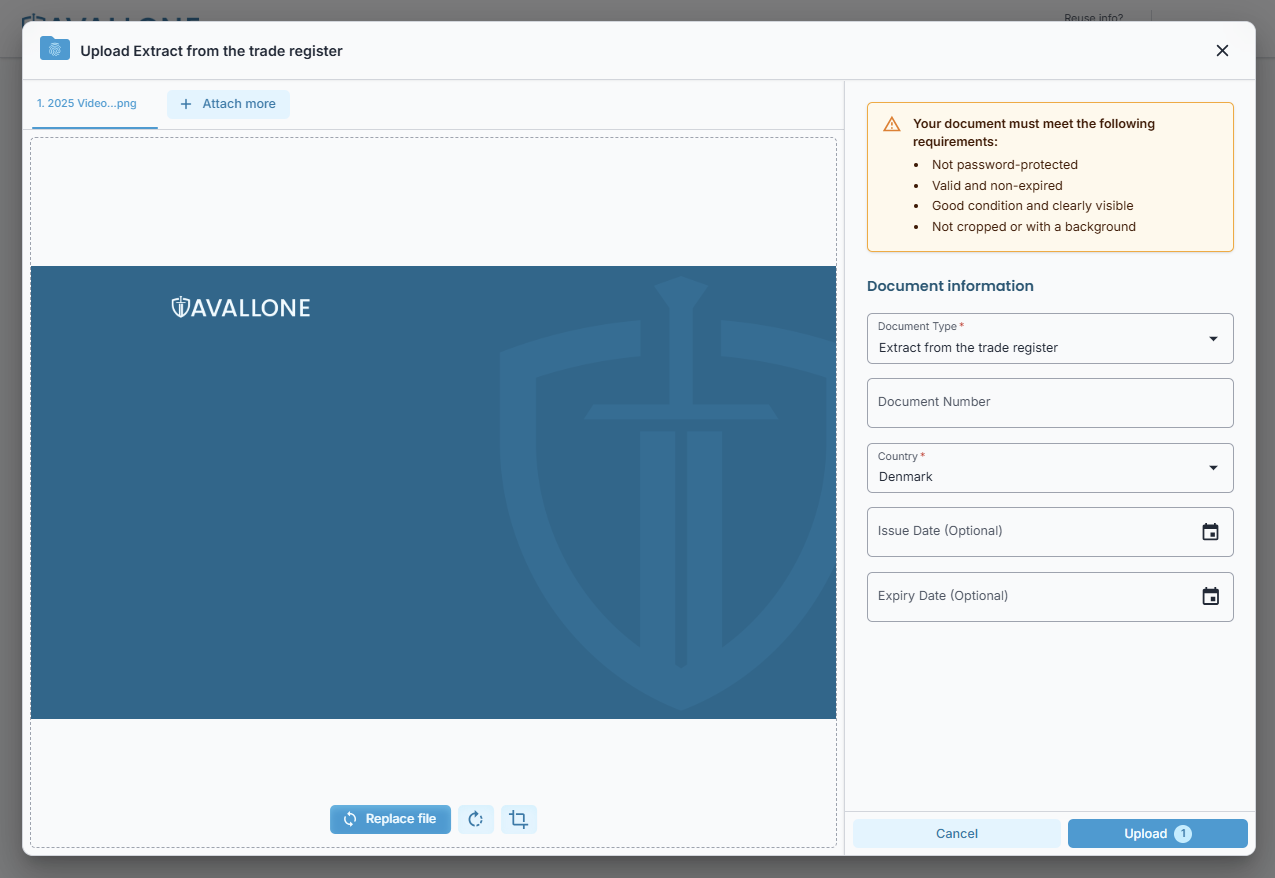Click the upload count badge '1'

[x=1183, y=834]
